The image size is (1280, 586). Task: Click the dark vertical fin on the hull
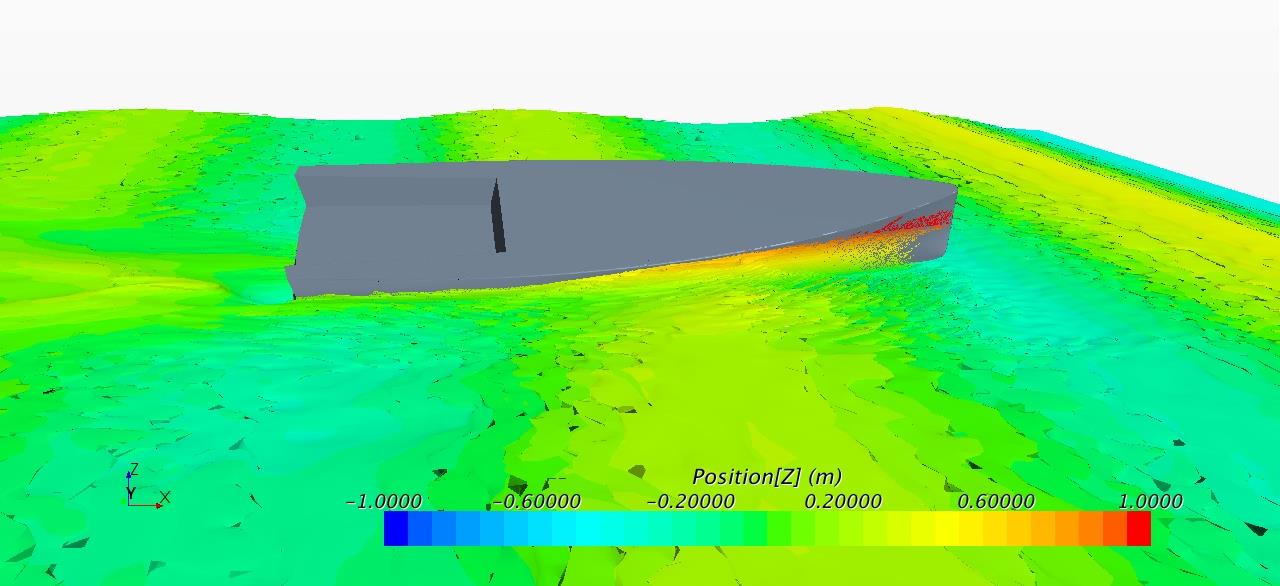click(x=499, y=216)
